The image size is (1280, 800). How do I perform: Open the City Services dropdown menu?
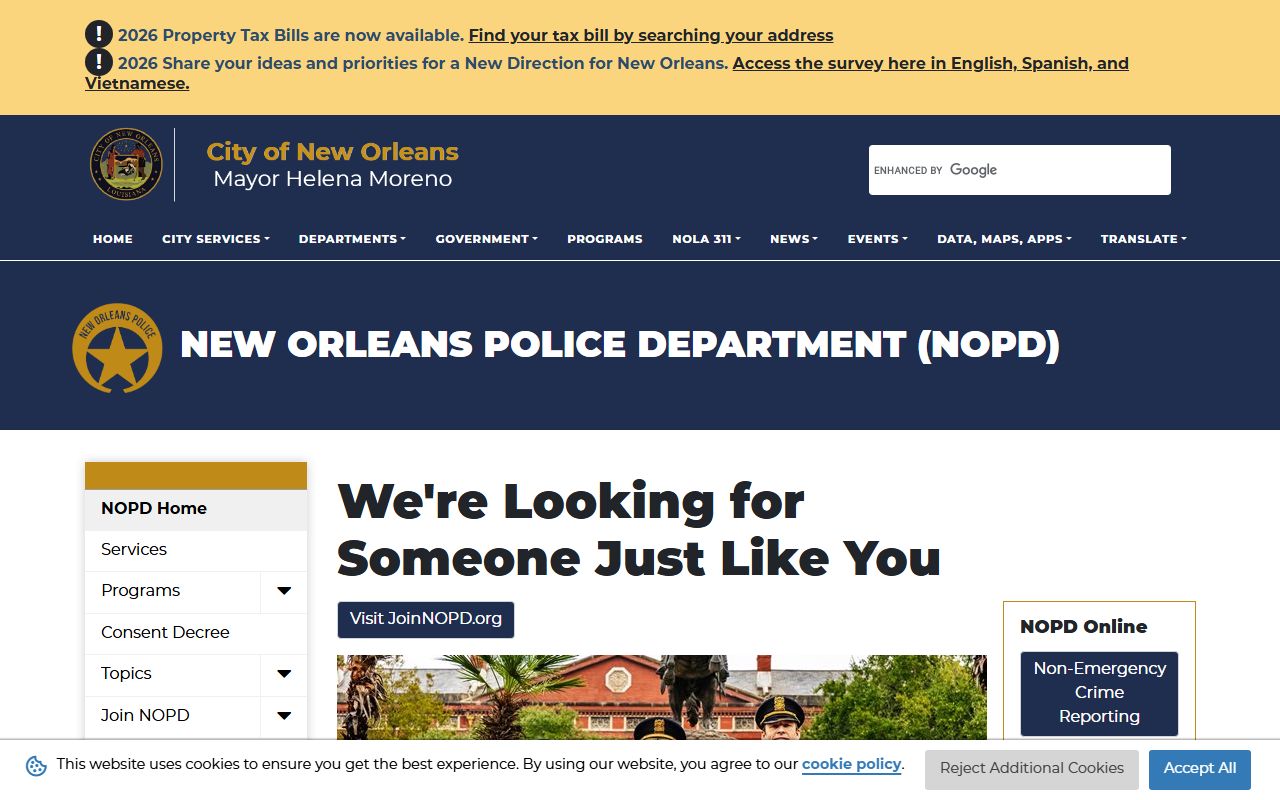(216, 239)
